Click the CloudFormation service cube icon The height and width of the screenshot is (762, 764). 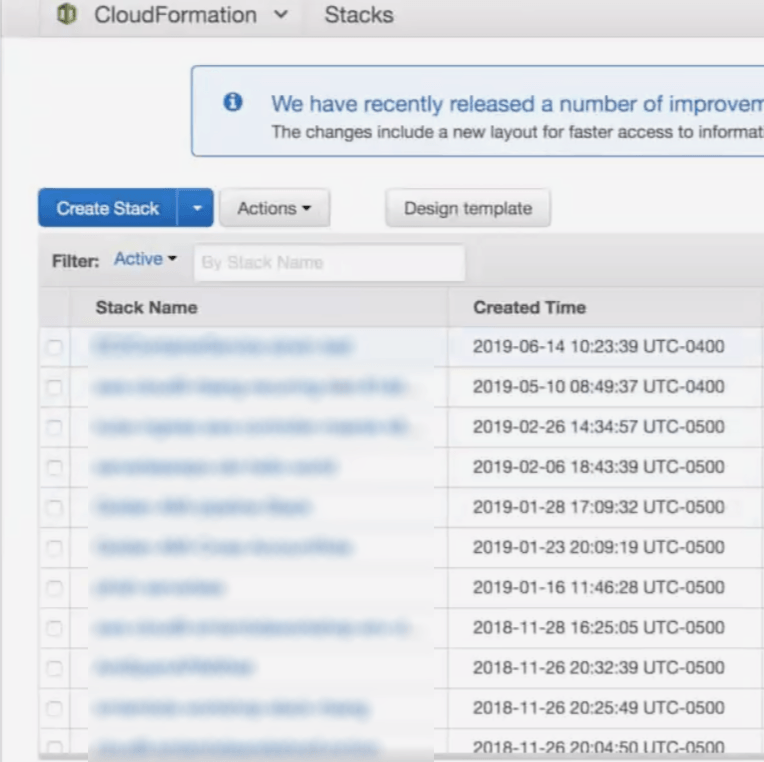click(67, 15)
